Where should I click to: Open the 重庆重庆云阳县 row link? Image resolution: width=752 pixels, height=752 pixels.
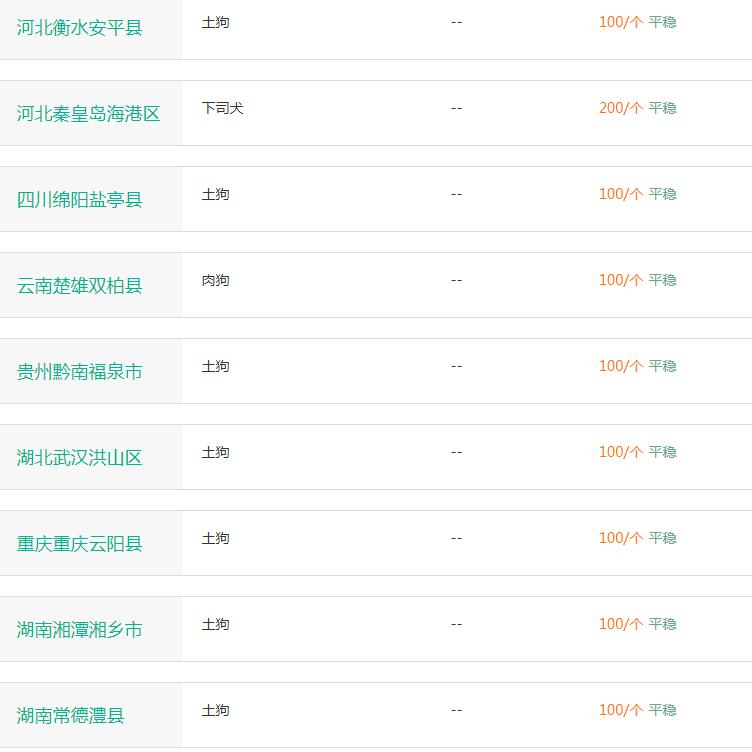[80, 543]
